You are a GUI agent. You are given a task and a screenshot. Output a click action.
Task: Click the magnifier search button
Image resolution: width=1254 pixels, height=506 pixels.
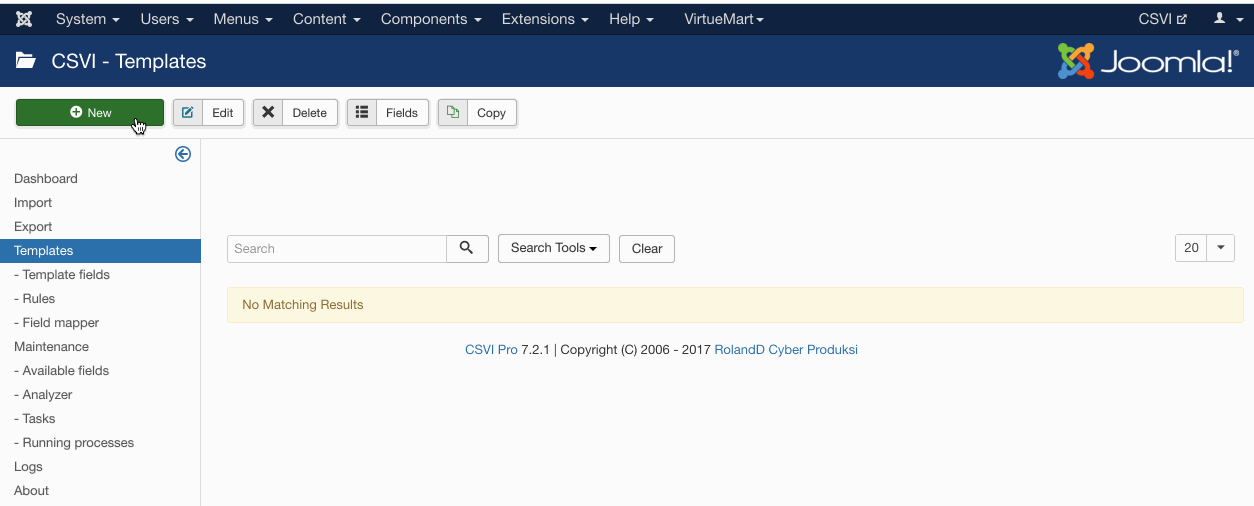click(467, 249)
